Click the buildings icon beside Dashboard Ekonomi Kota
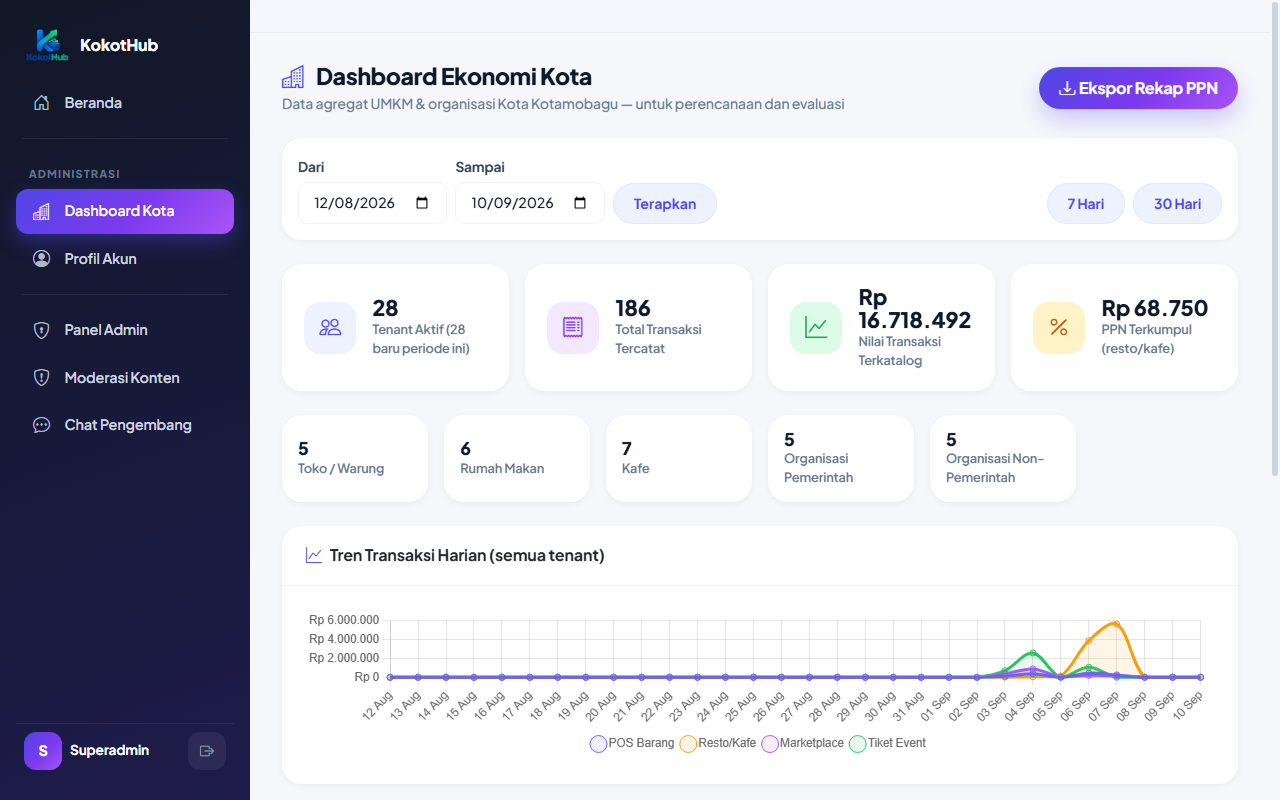This screenshot has height=800, width=1280. [293, 77]
